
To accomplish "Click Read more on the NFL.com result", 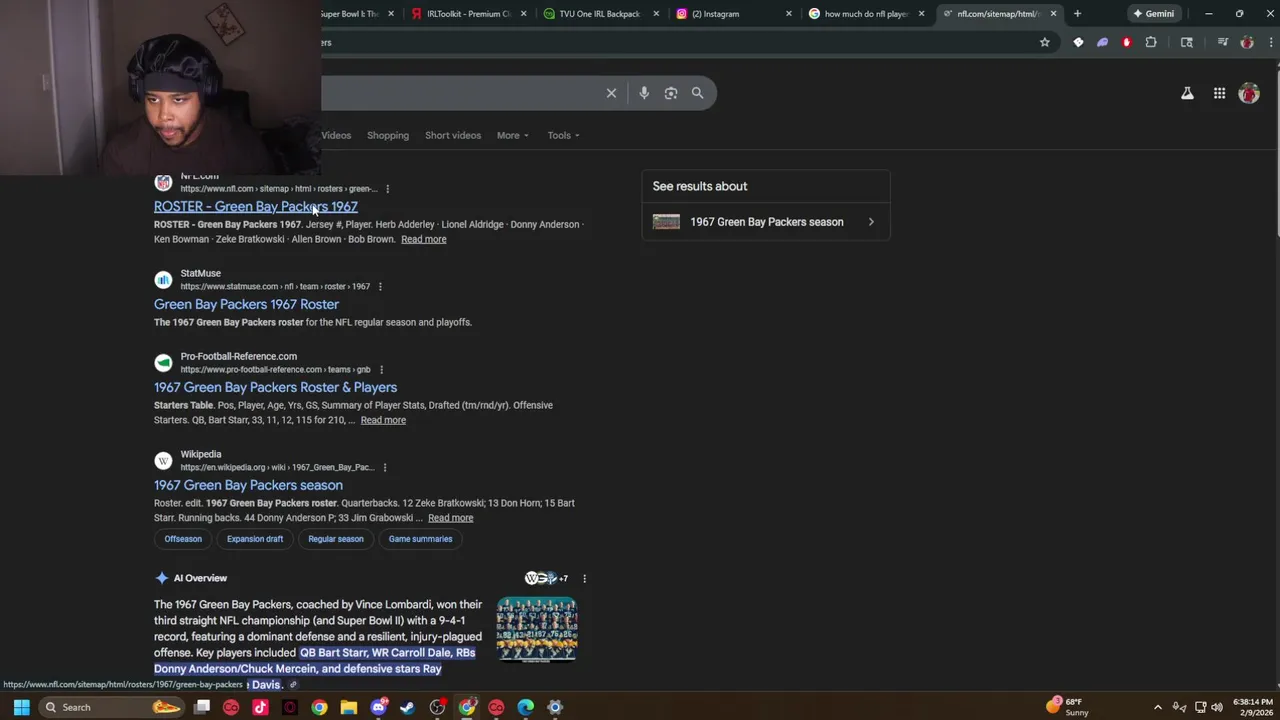I will (x=424, y=239).
